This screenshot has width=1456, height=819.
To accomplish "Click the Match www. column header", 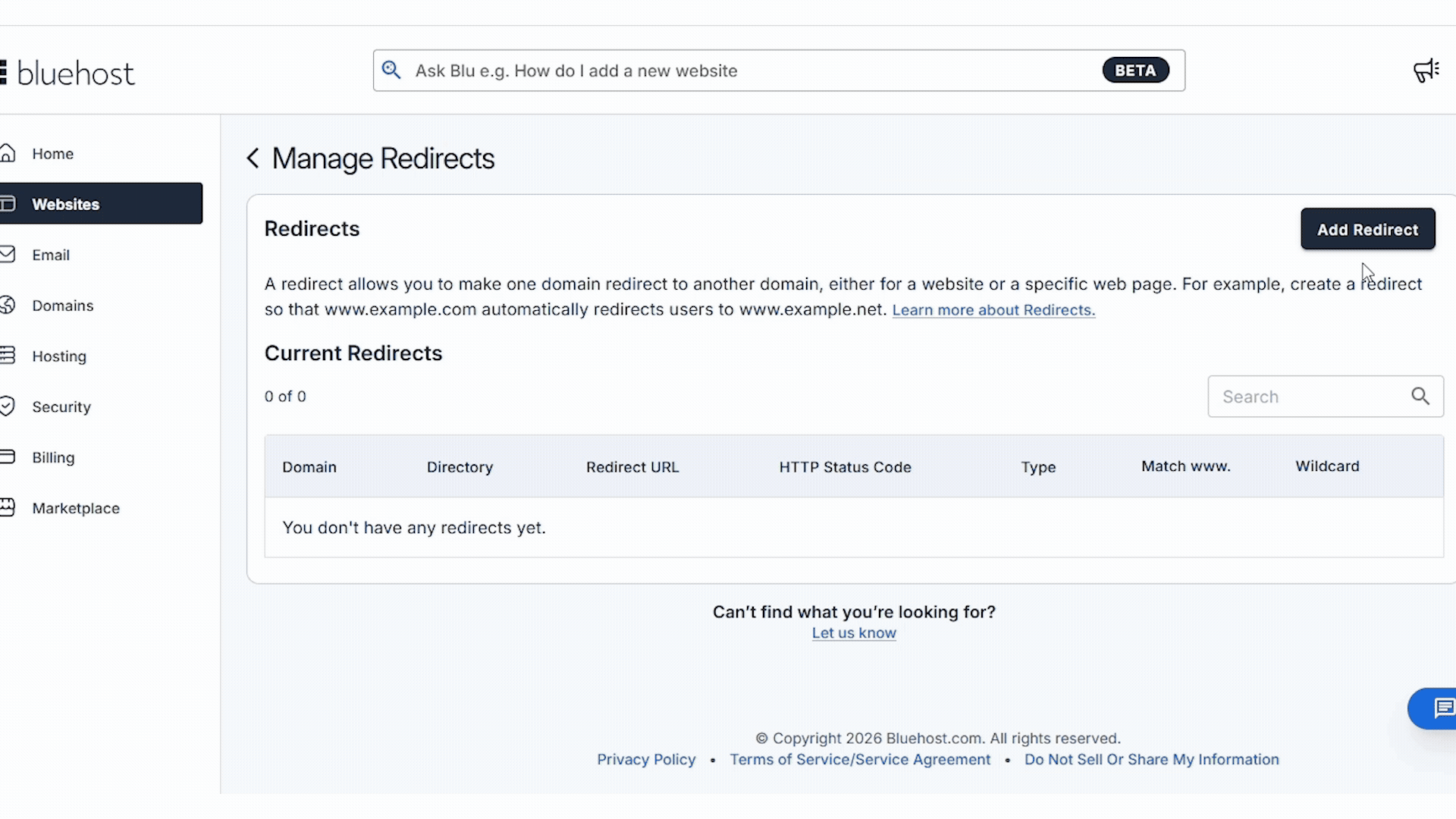I will [1185, 466].
